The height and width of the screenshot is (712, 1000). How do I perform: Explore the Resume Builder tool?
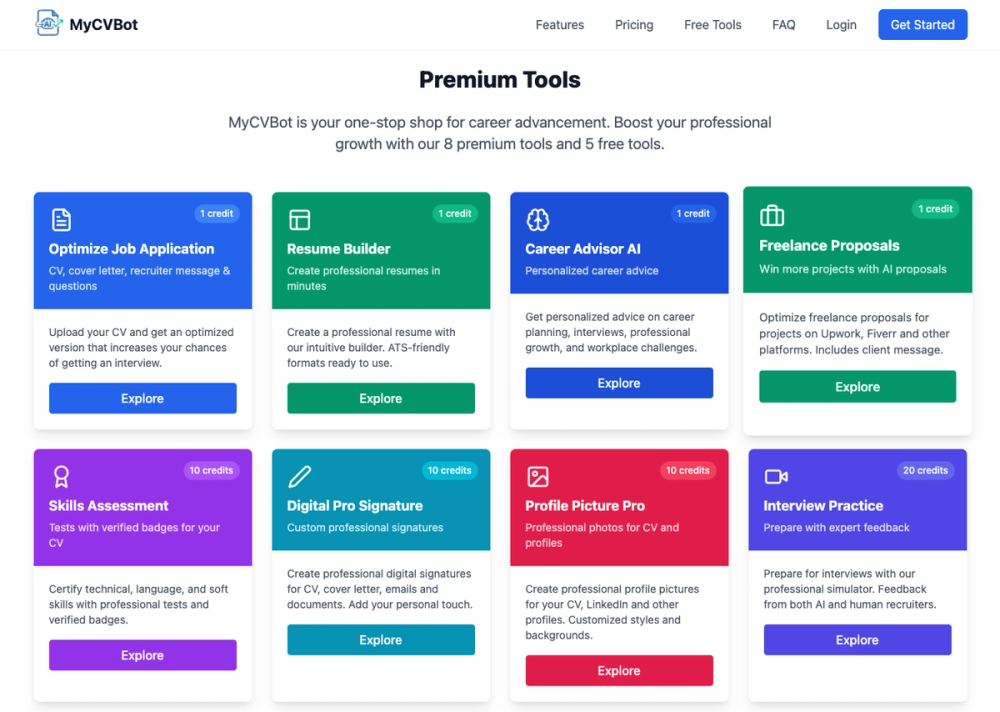tap(381, 398)
